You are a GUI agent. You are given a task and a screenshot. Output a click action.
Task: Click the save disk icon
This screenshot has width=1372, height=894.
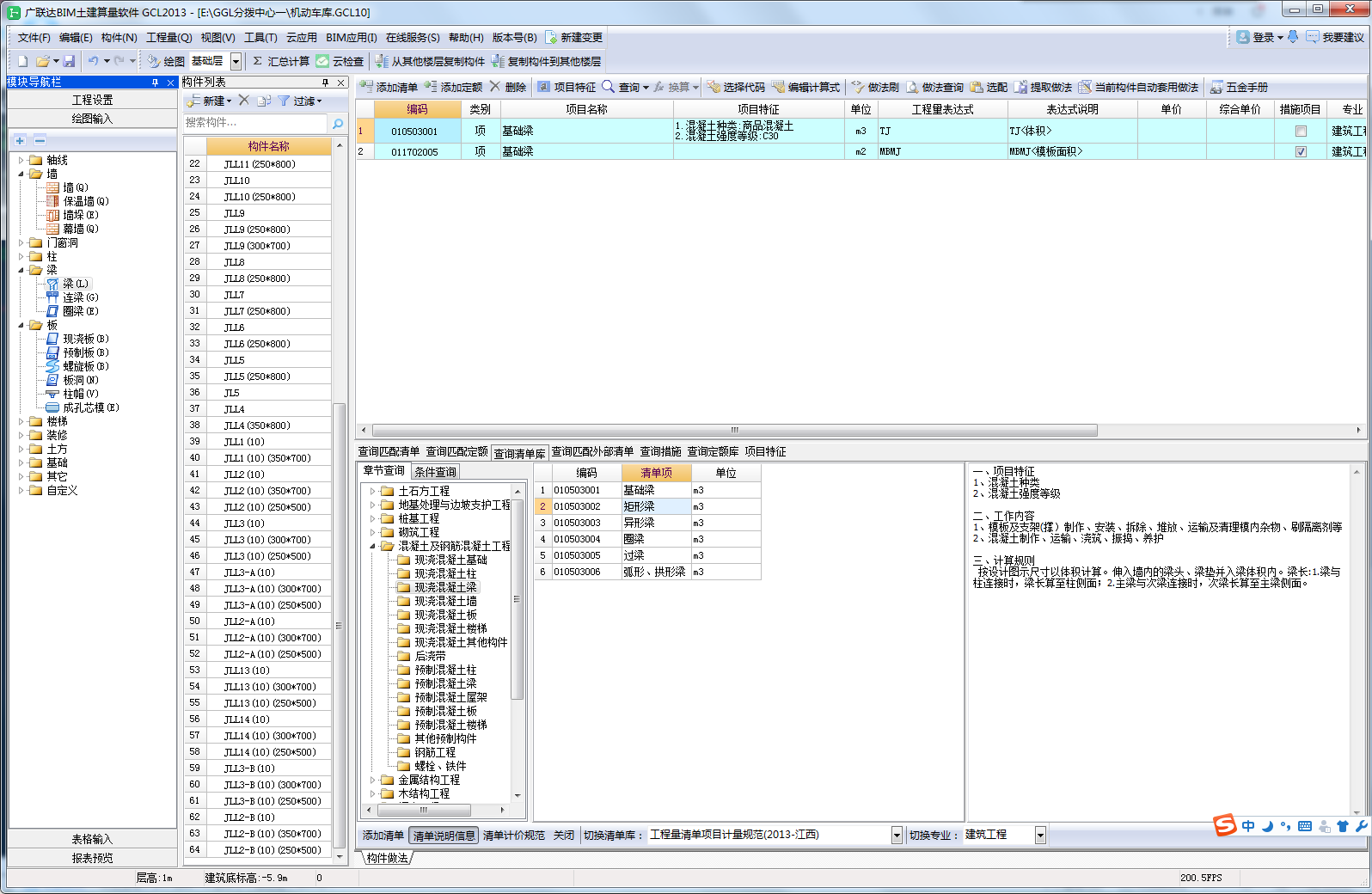point(69,61)
